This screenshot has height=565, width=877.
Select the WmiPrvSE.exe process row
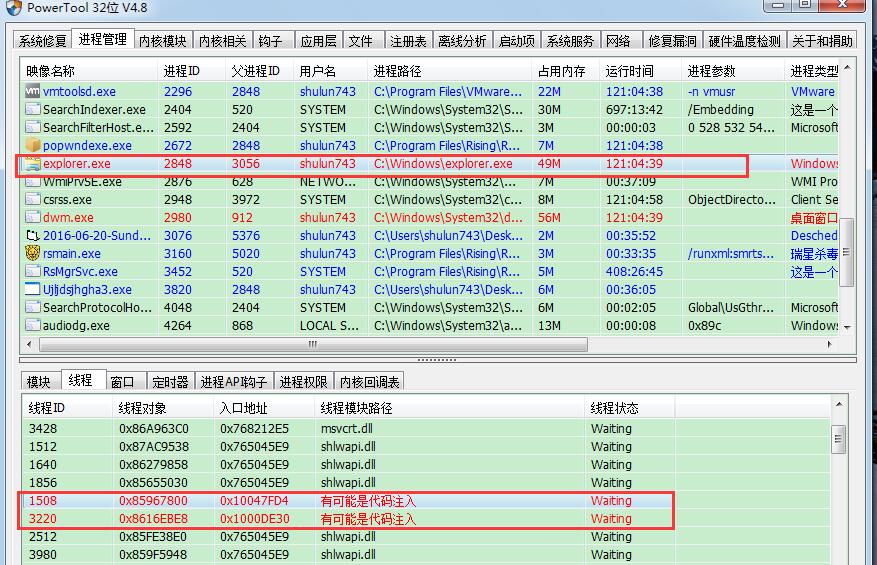coord(430,182)
